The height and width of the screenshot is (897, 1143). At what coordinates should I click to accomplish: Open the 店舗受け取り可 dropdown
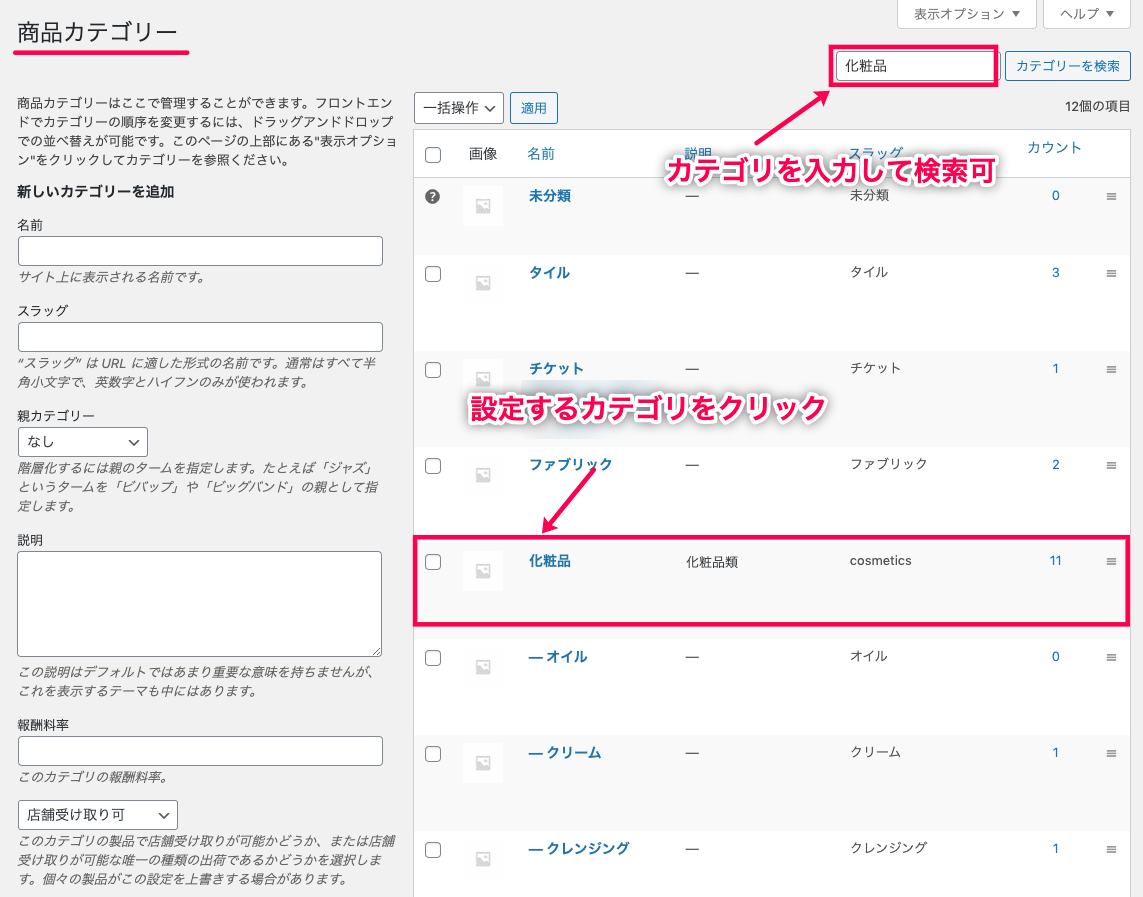click(98, 815)
